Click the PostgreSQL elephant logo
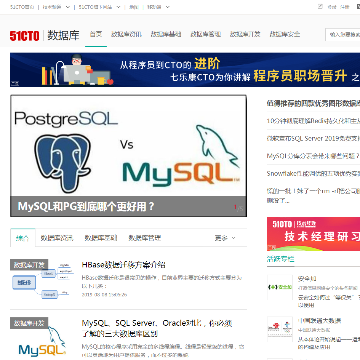 pyautogui.click(x=63, y=163)
